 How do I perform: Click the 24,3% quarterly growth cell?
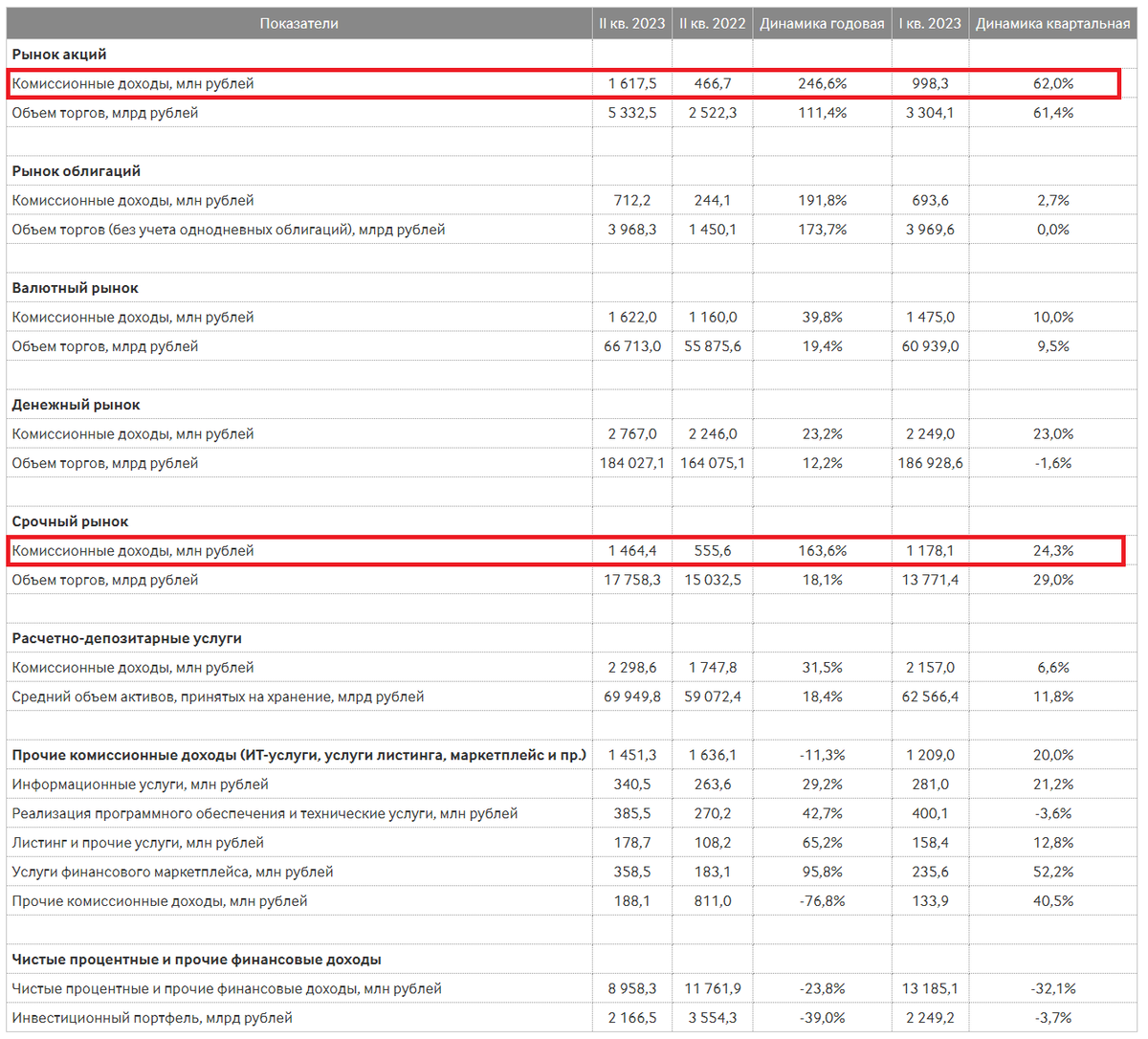1053,551
